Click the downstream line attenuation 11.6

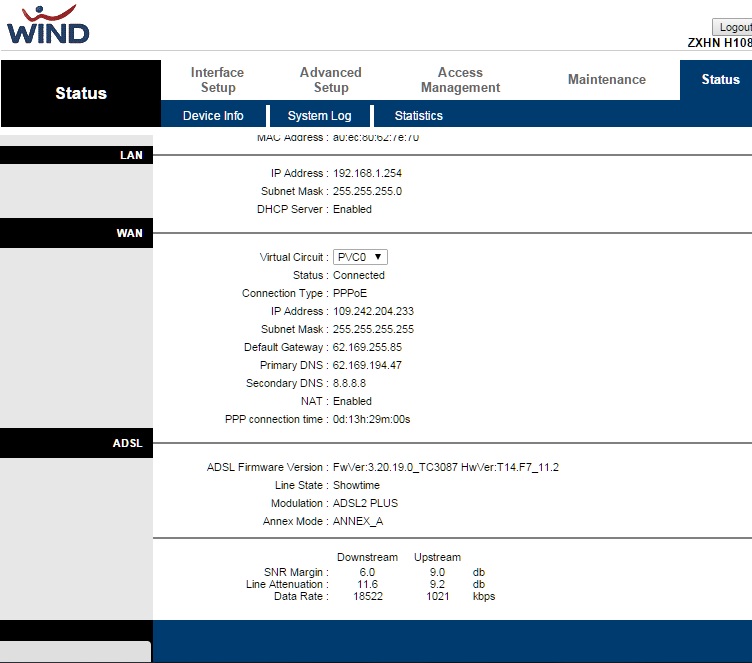click(x=367, y=584)
